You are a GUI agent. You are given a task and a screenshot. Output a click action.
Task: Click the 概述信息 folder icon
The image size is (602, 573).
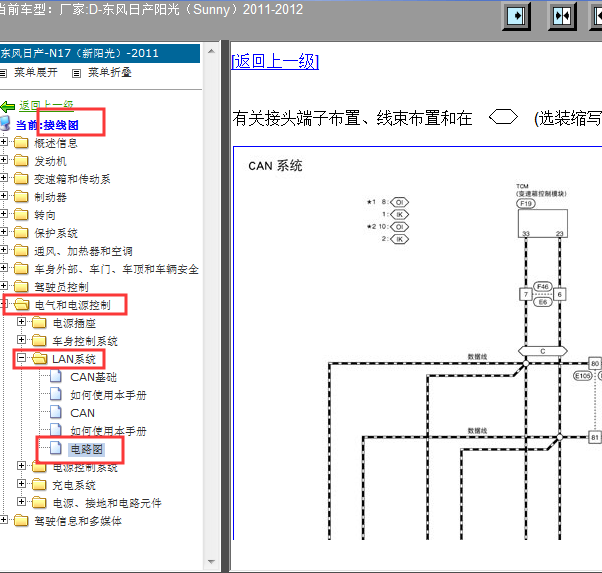point(21,143)
